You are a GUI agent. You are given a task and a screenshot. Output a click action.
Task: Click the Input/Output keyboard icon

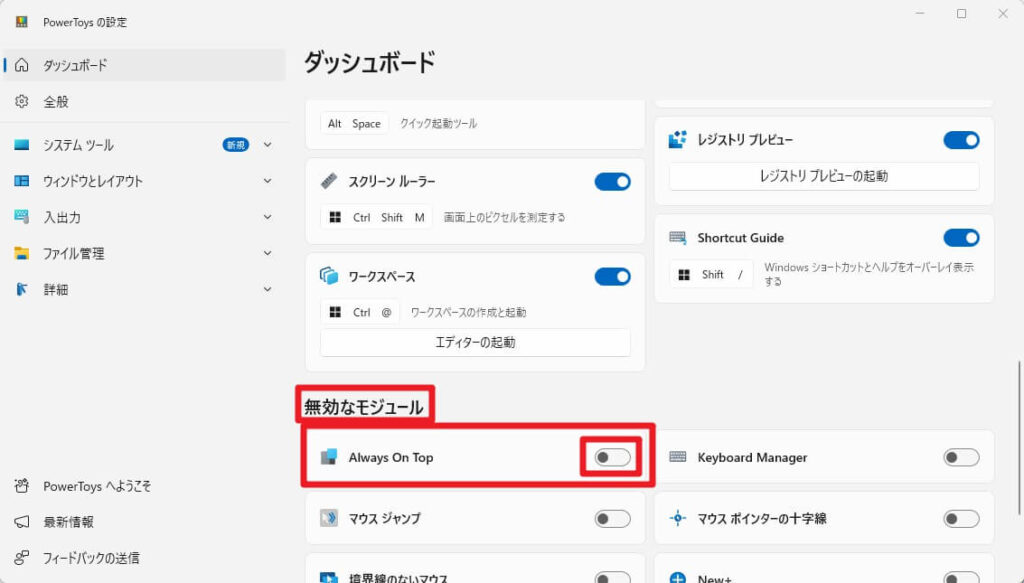click(22, 217)
